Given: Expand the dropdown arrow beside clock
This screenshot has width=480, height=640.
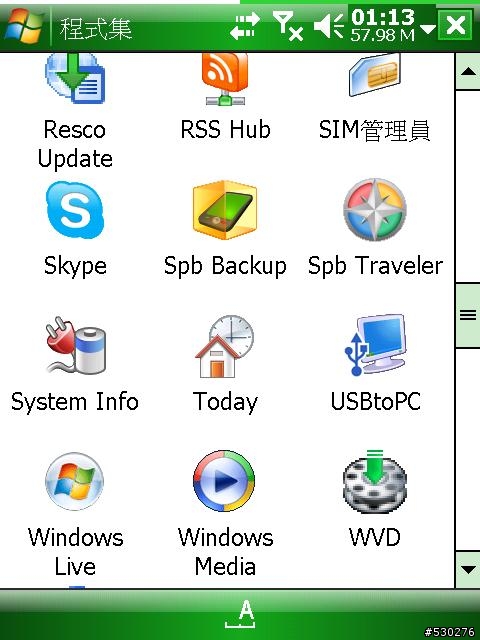Looking at the screenshot, I should (x=428, y=29).
